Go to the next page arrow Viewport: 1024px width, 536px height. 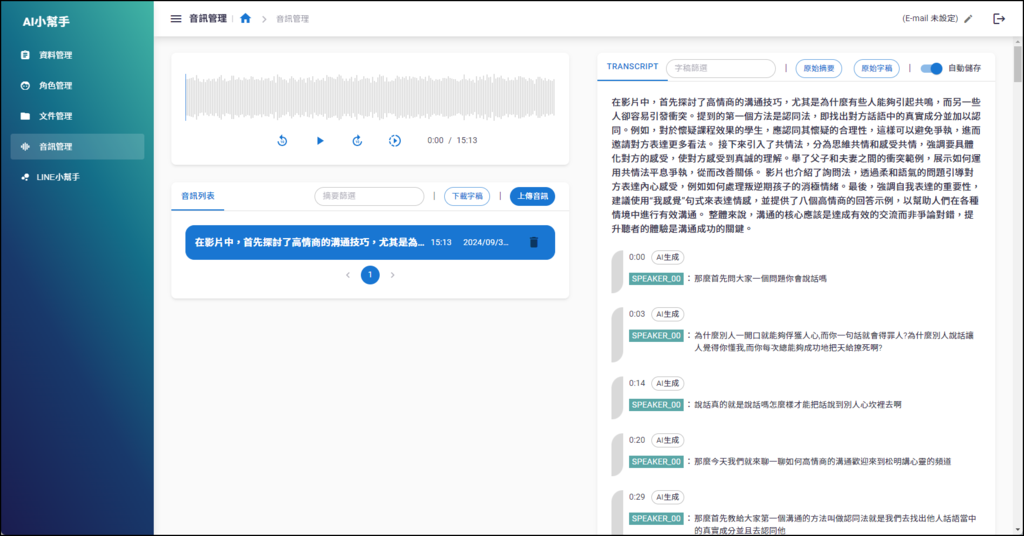point(392,275)
